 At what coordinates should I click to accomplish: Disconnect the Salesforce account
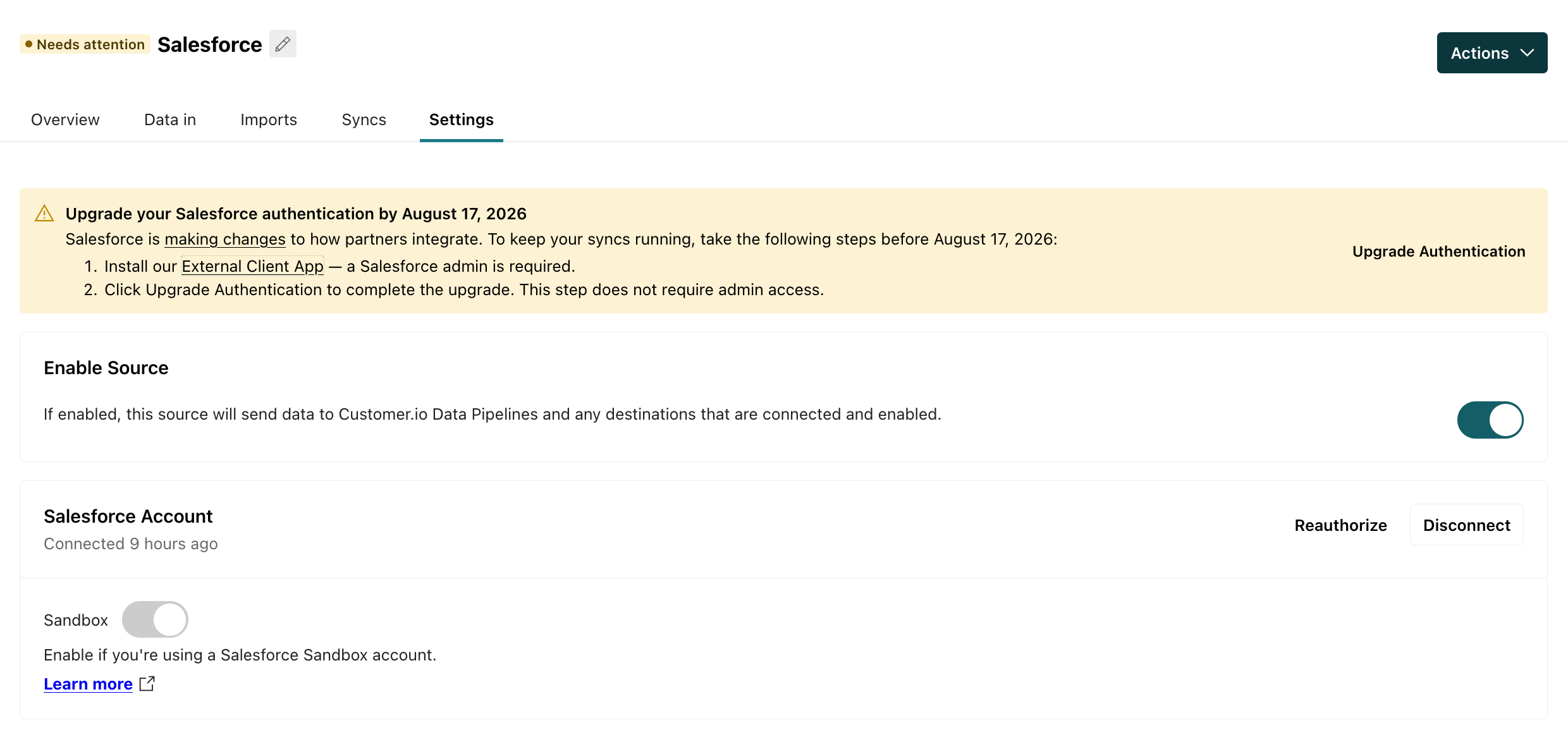[1467, 525]
